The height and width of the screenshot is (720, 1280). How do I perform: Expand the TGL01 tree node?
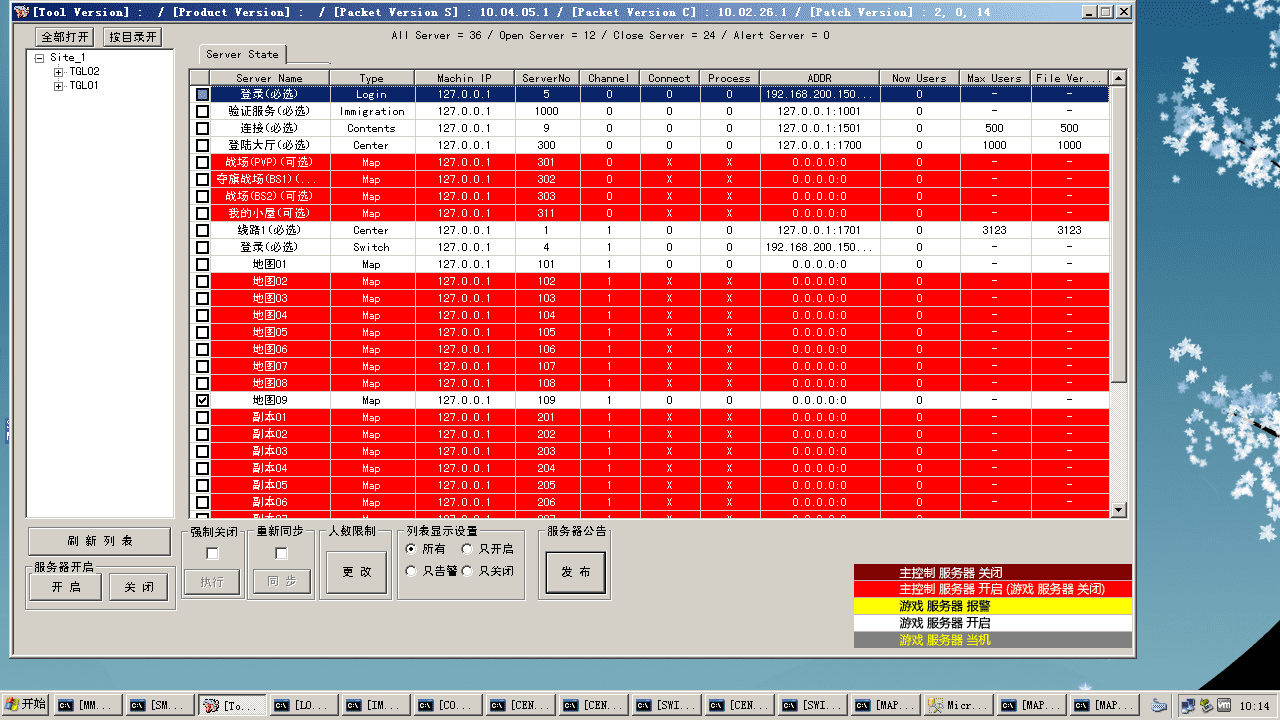(x=59, y=86)
